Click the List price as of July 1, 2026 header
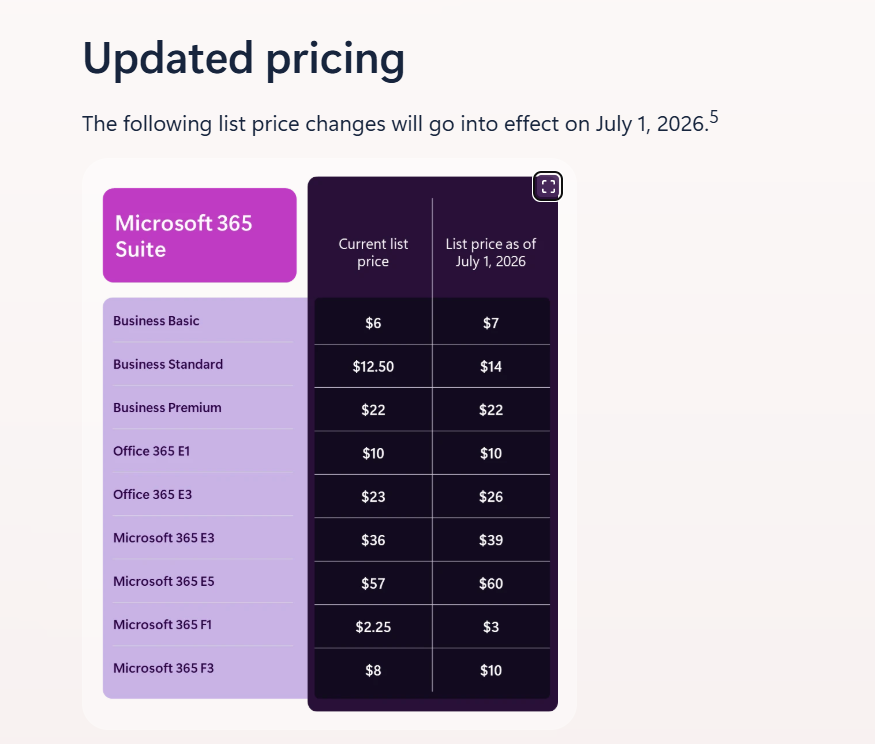The height and width of the screenshot is (744, 875). pyautogui.click(x=491, y=252)
